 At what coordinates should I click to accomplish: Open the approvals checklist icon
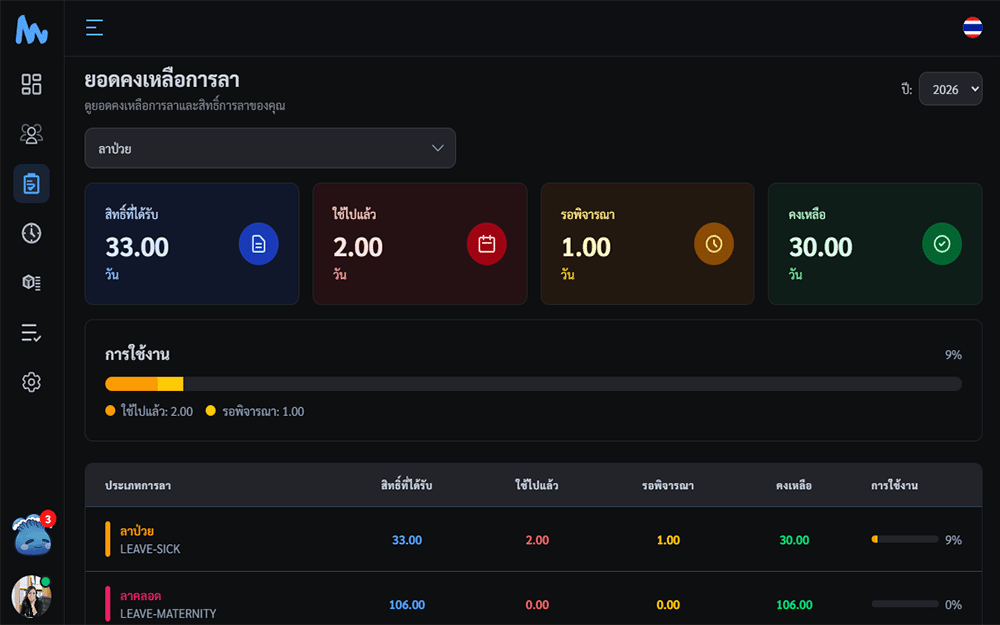click(x=31, y=332)
